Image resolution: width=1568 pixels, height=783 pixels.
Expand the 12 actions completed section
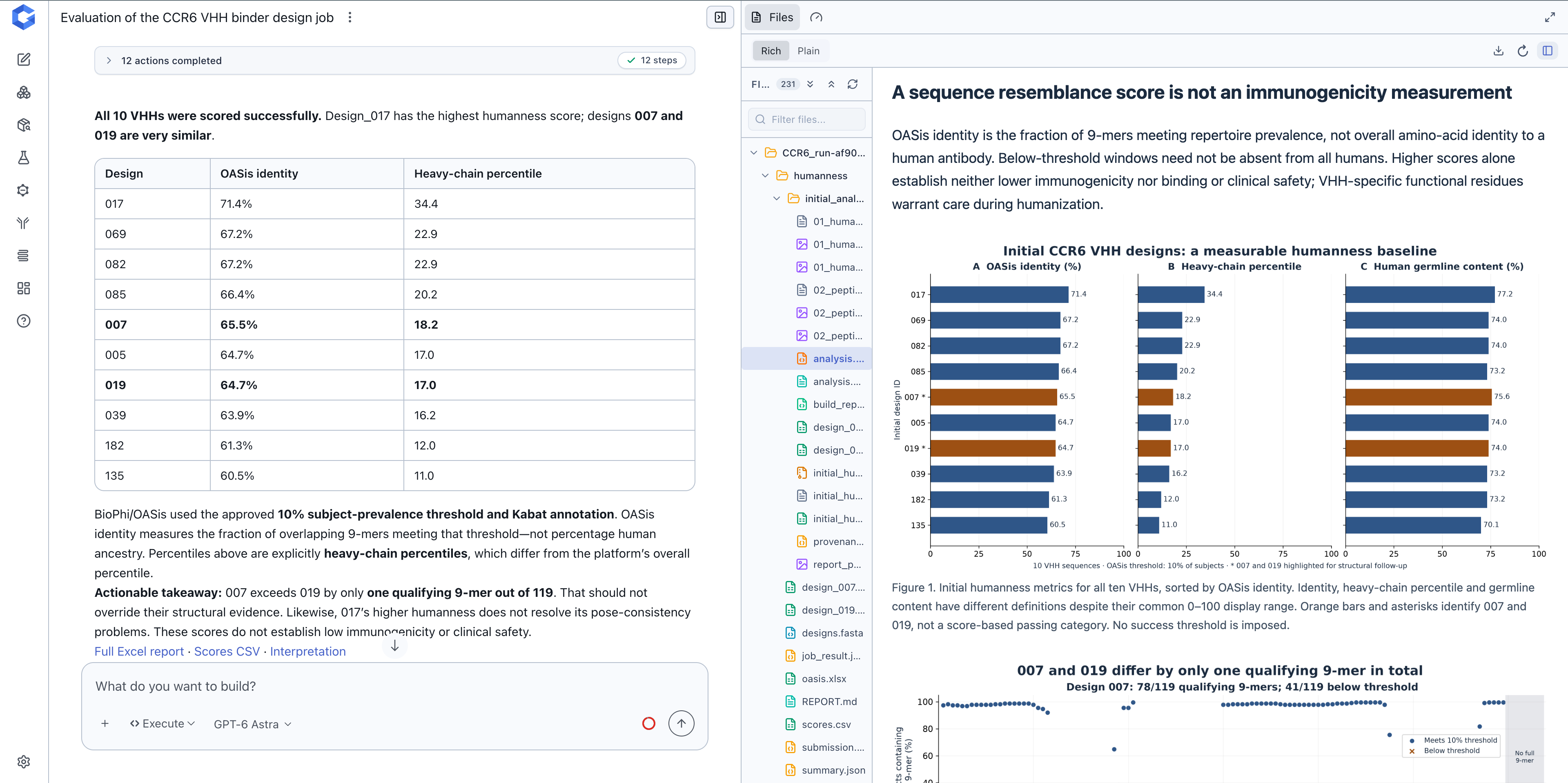394,60
